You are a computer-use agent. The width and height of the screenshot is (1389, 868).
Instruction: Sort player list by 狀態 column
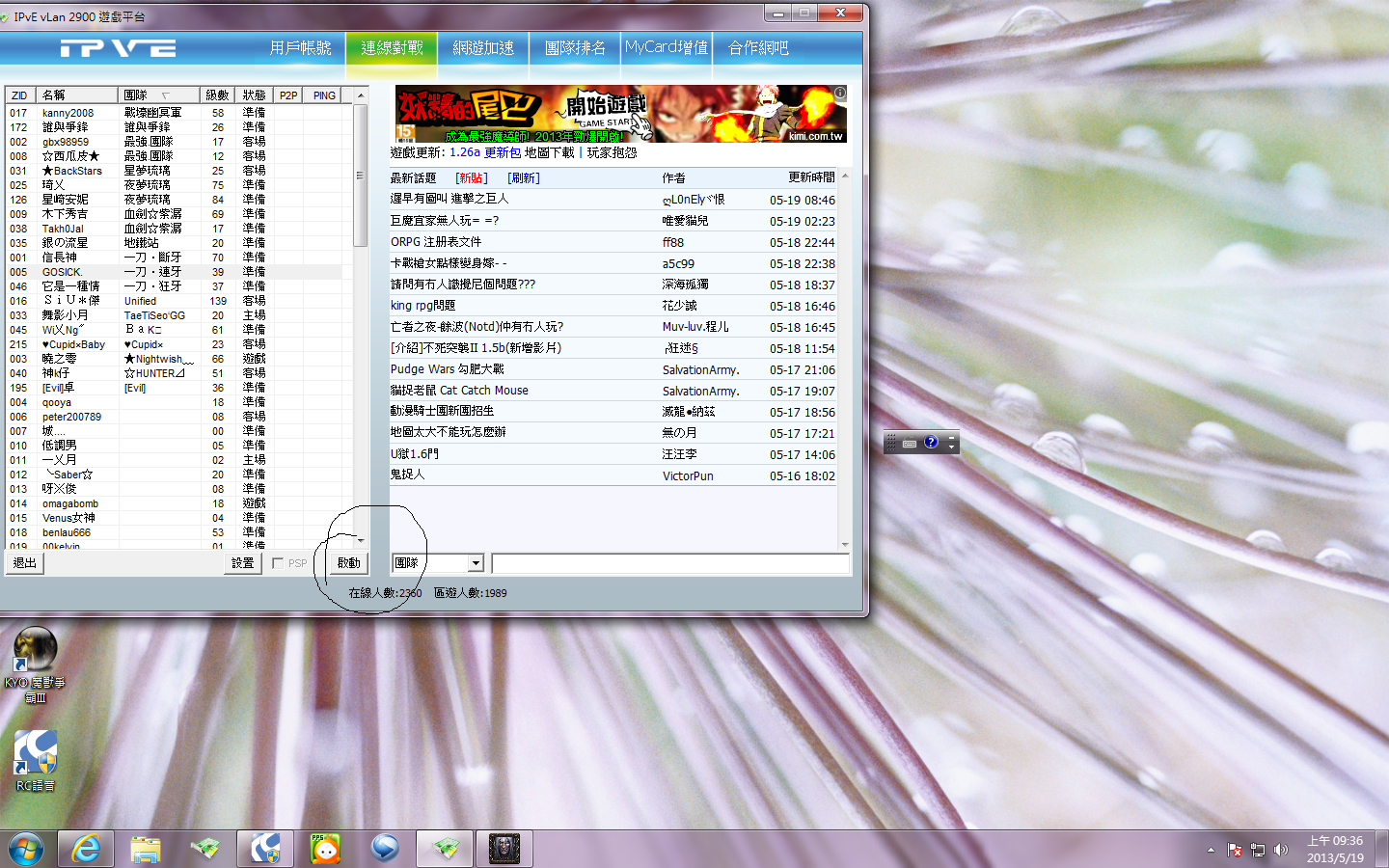click(254, 95)
